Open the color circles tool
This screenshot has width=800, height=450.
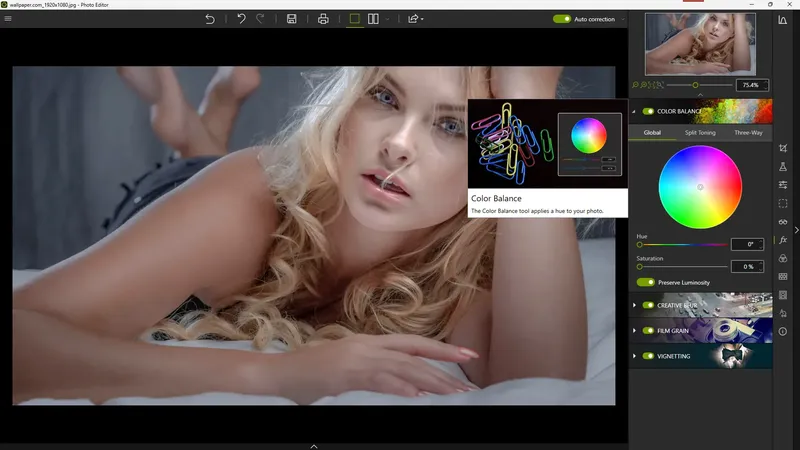pos(783,258)
